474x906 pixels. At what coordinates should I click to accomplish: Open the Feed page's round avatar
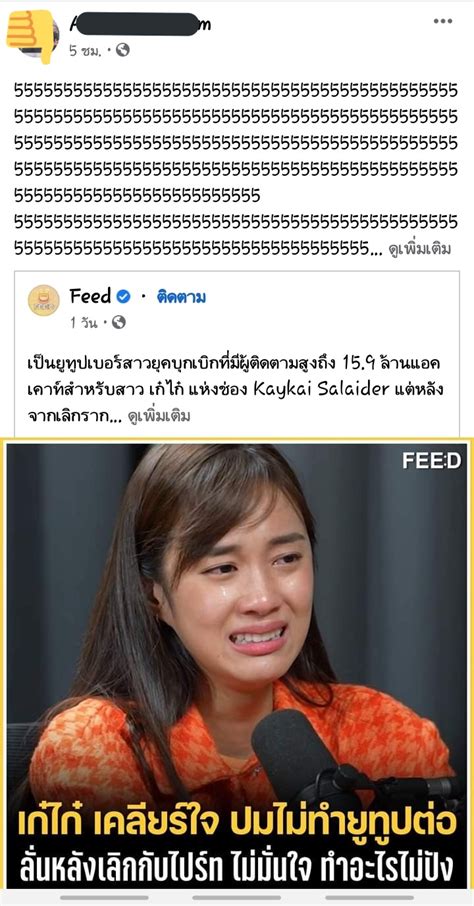[x=44, y=300]
